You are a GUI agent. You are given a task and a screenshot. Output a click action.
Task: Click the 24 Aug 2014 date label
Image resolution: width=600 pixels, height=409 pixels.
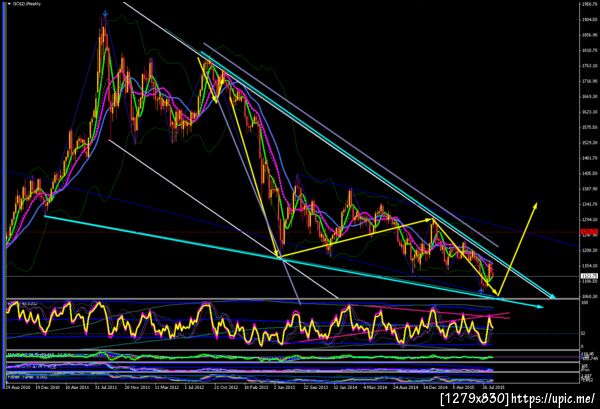coord(406,387)
